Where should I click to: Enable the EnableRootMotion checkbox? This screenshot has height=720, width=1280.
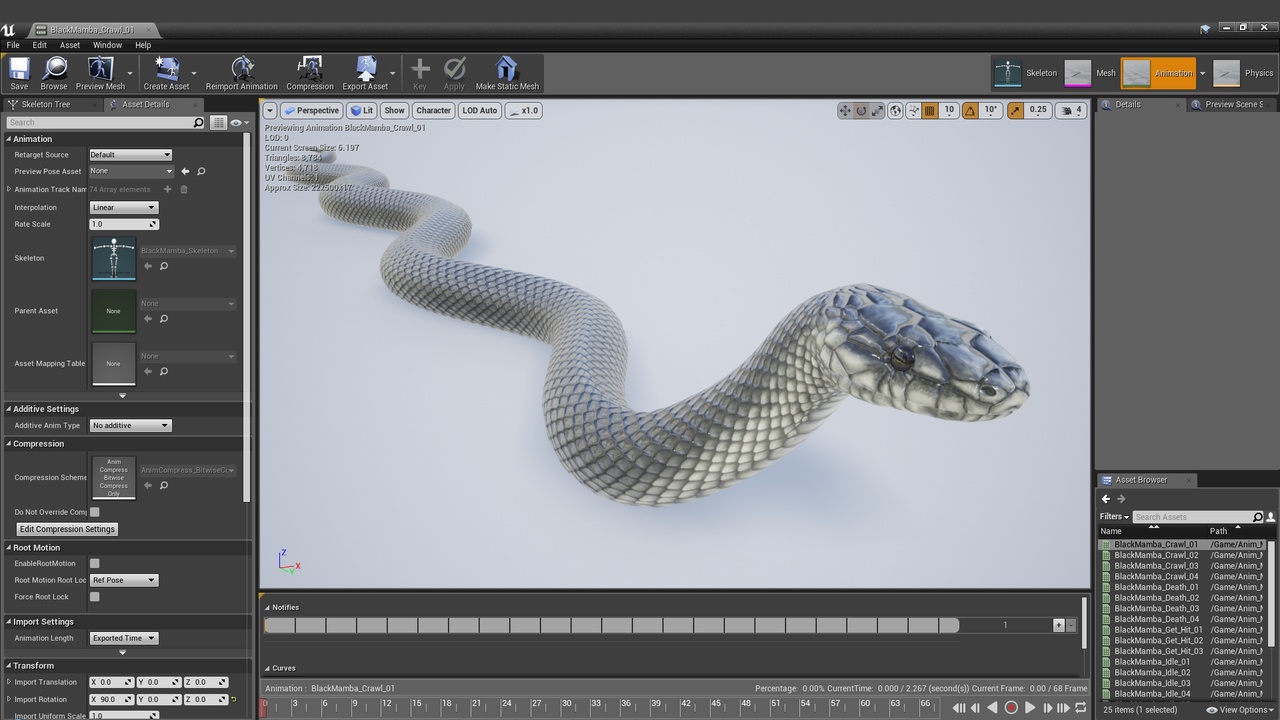click(95, 564)
